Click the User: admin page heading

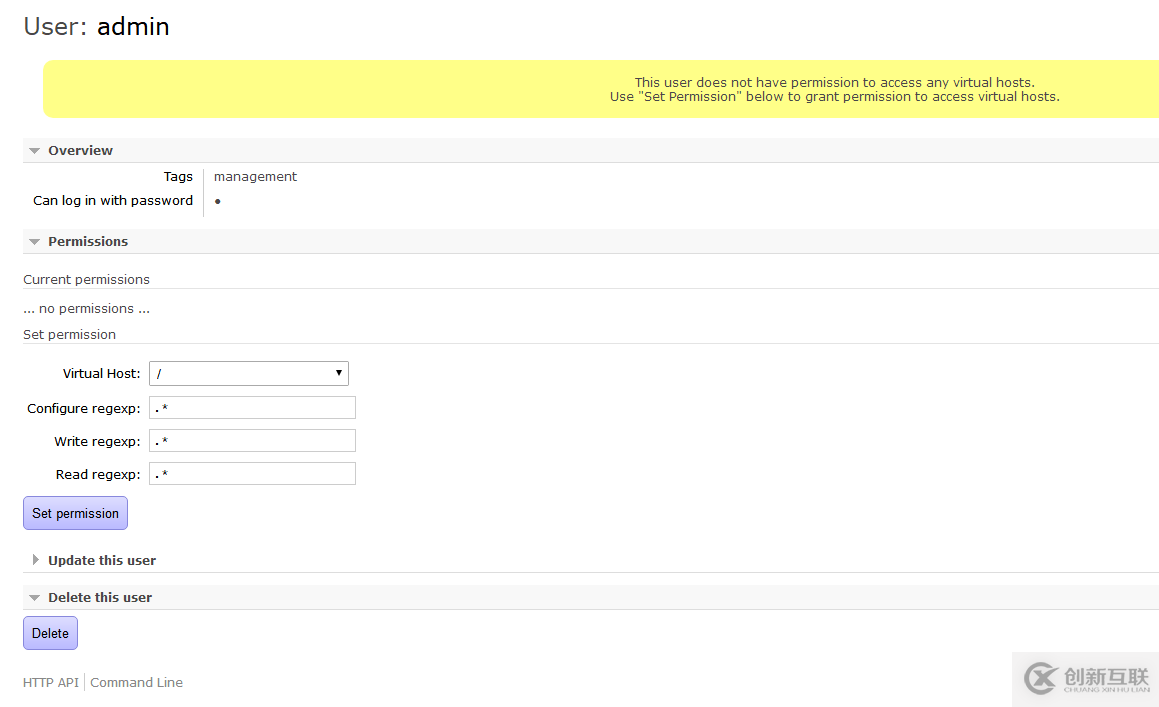(96, 26)
